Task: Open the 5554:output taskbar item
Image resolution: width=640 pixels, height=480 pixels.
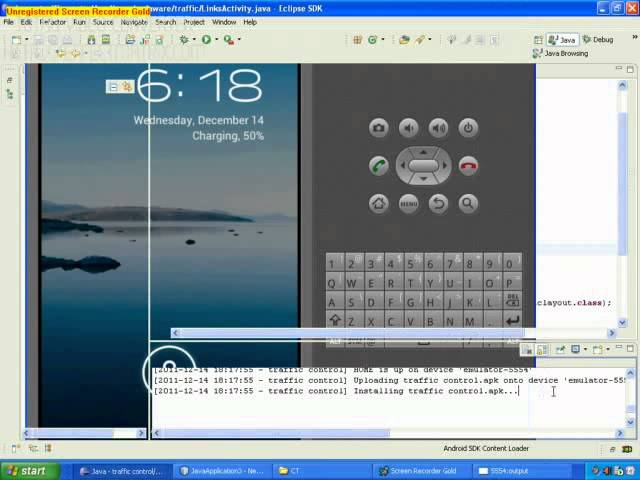Action: [x=520, y=471]
